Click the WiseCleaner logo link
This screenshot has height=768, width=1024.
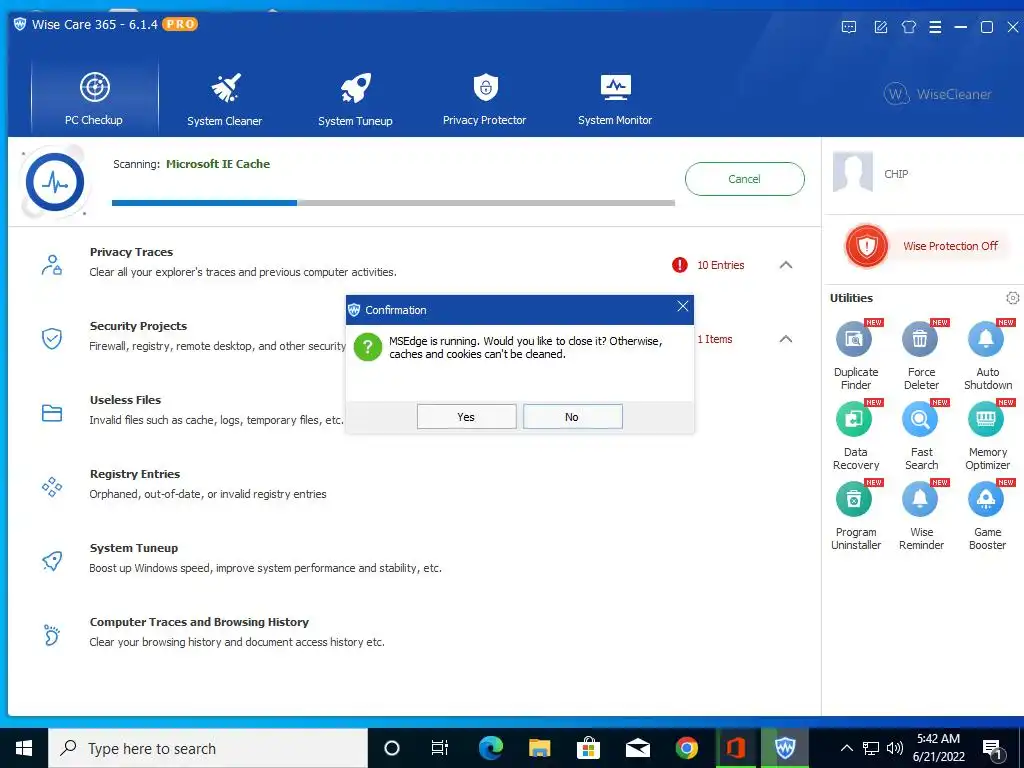(x=938, y=94)
